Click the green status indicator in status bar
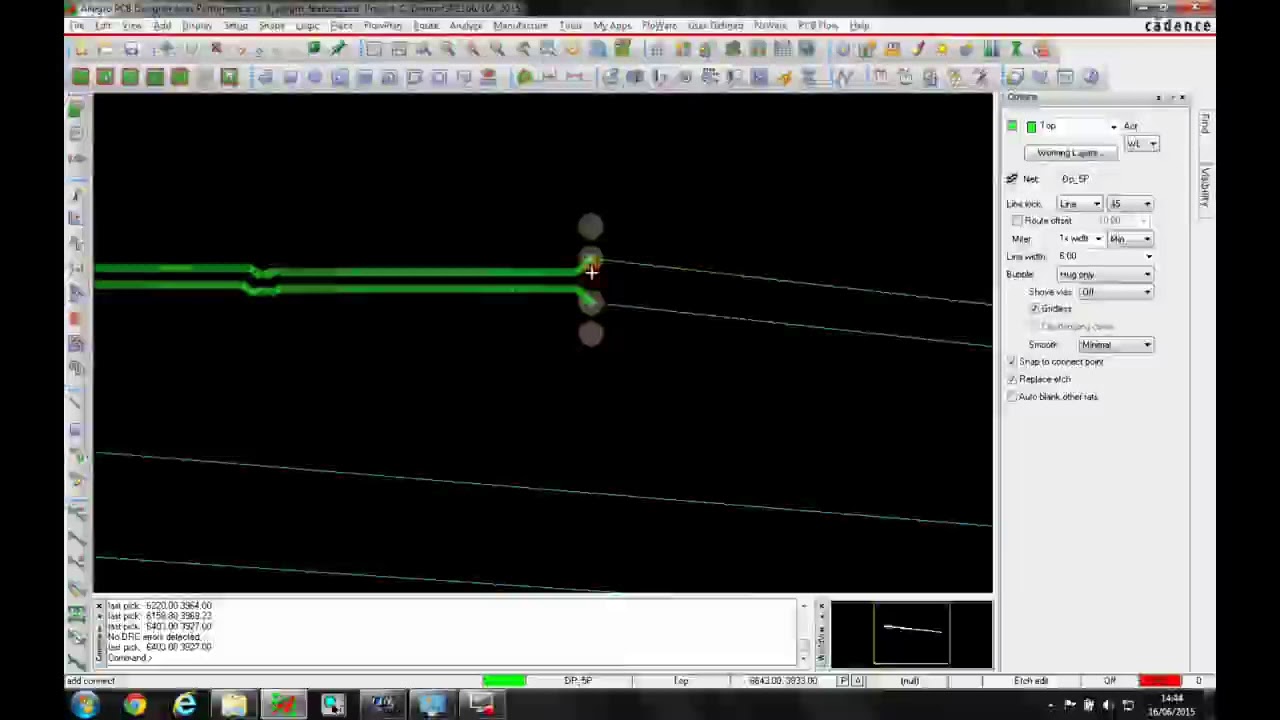 [x=504, y=681]
